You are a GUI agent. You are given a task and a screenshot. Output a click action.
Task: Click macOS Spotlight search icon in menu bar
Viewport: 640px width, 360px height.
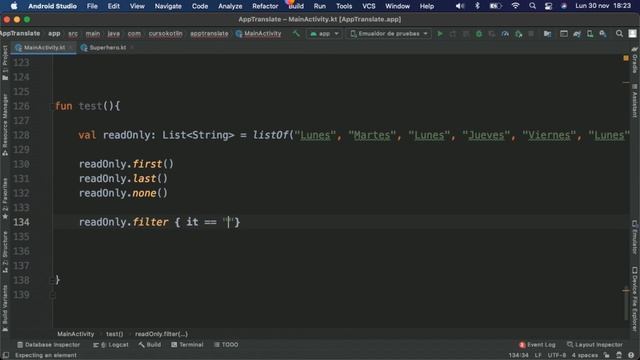coord(532,6)
